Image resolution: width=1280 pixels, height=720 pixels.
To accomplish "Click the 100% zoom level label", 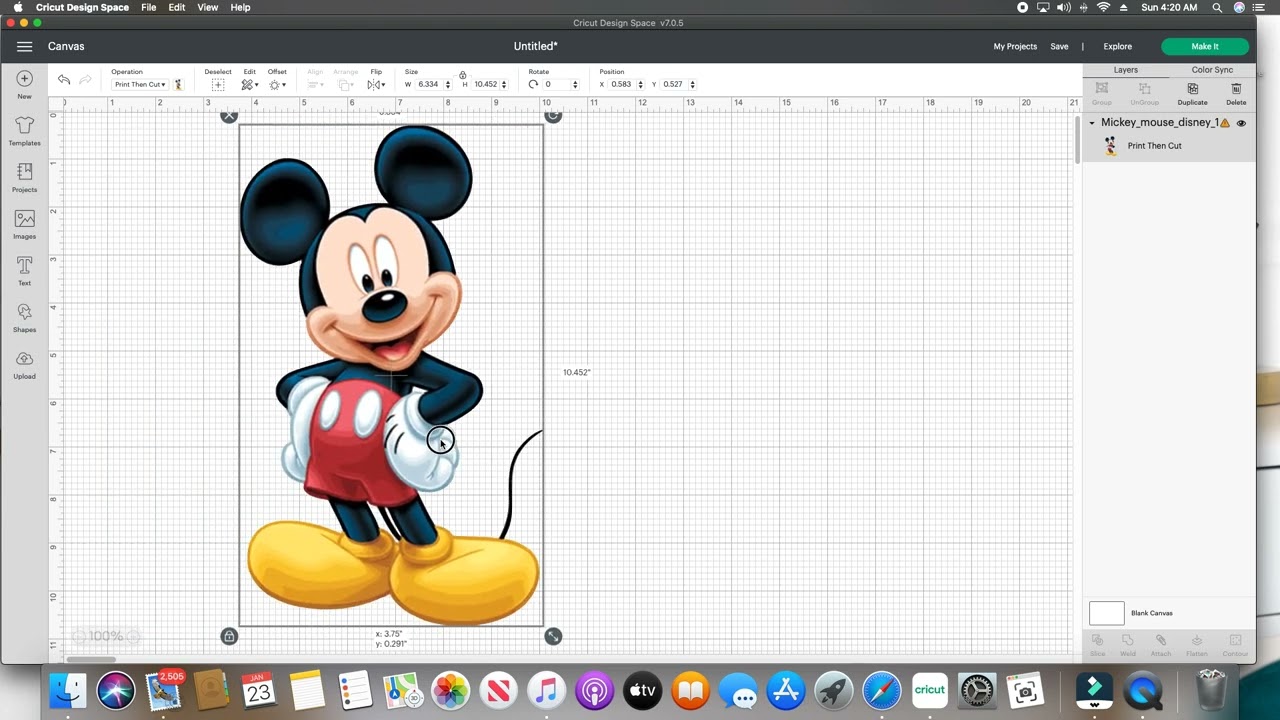I will (x=106, y=636).
